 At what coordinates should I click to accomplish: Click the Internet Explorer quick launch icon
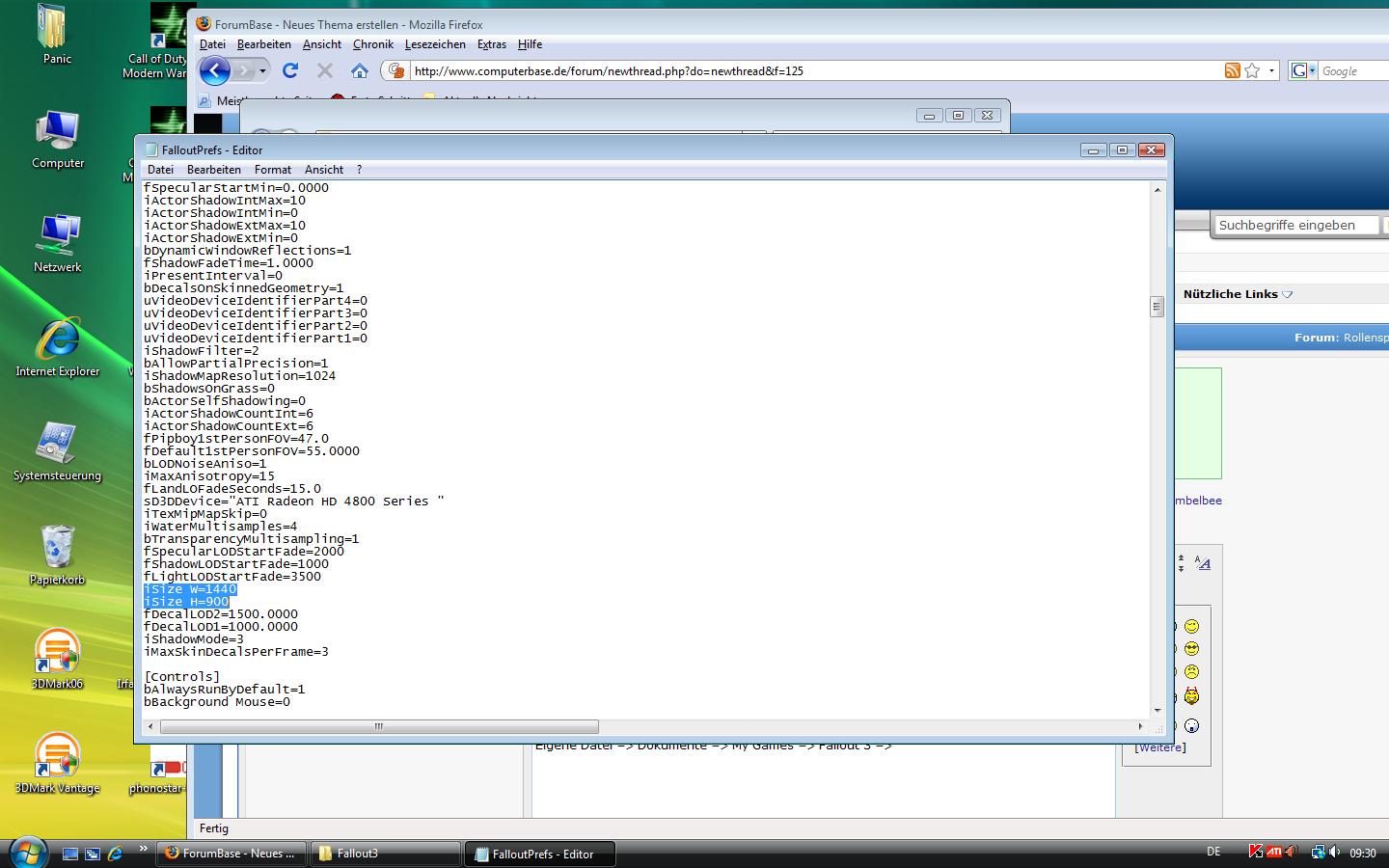pos(115,854)
